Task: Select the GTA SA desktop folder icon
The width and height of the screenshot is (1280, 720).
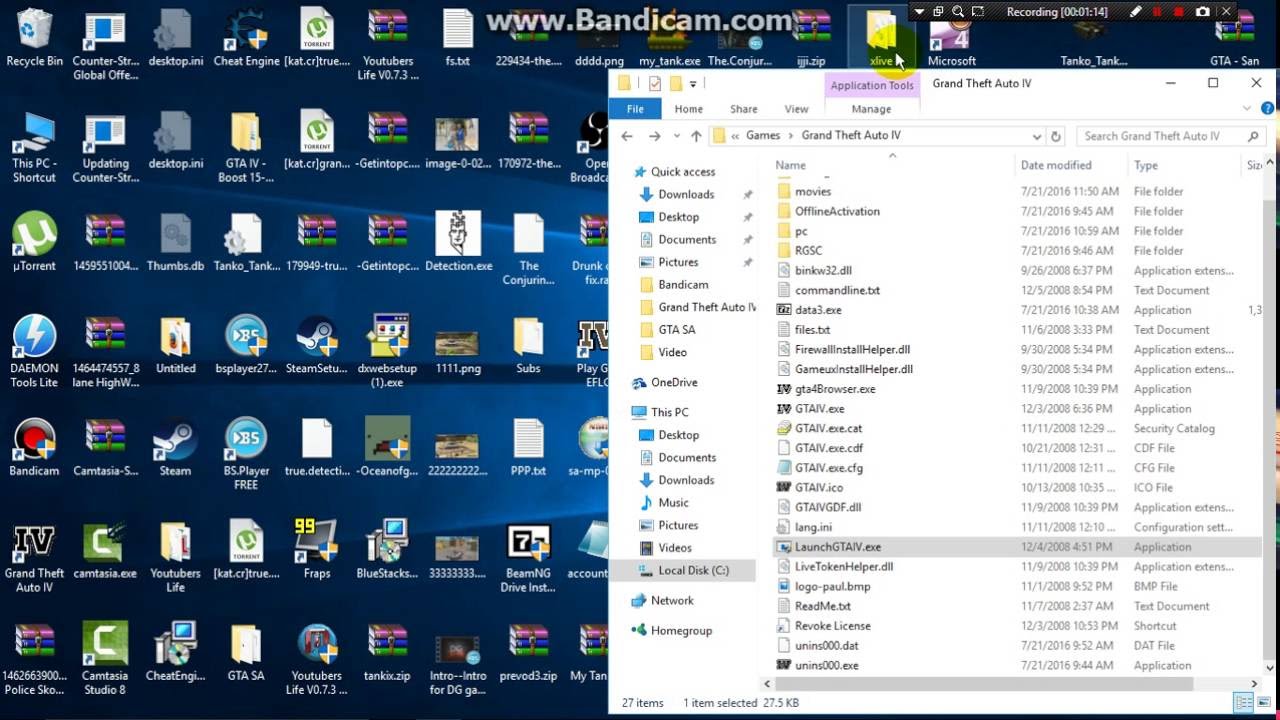Action: point(246,652)
